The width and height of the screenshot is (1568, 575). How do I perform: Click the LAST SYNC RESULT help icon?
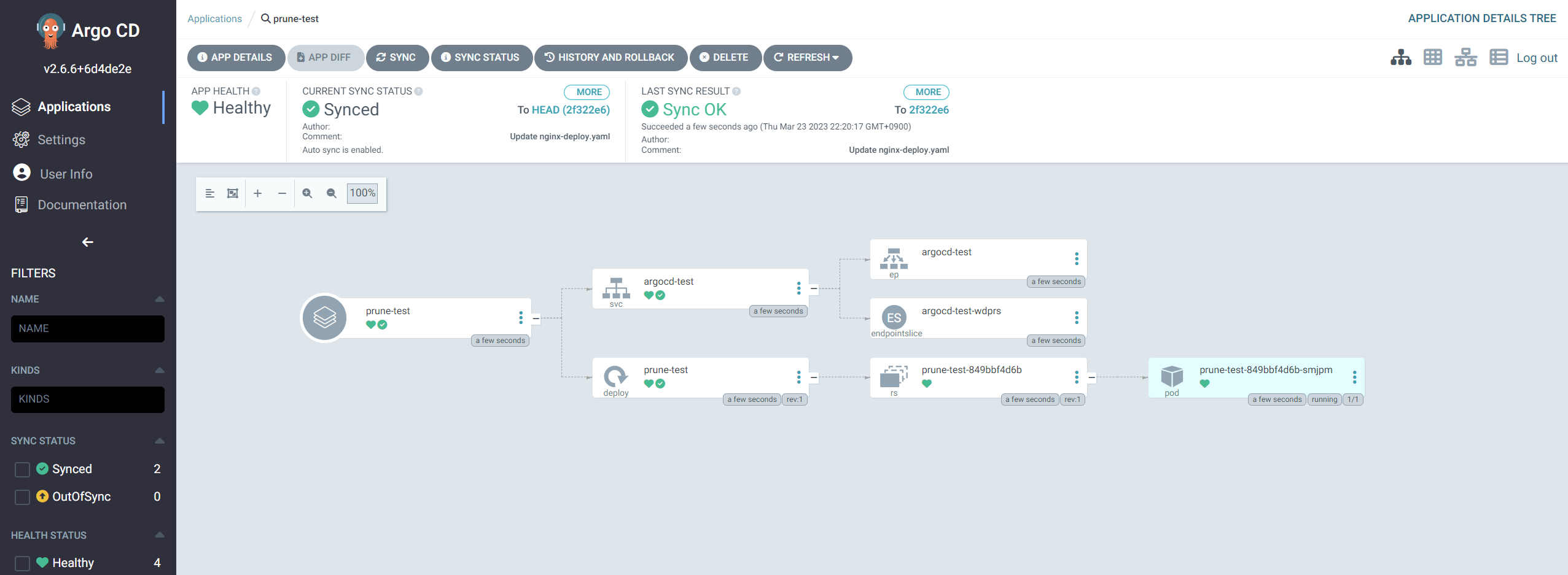(736, 91)
